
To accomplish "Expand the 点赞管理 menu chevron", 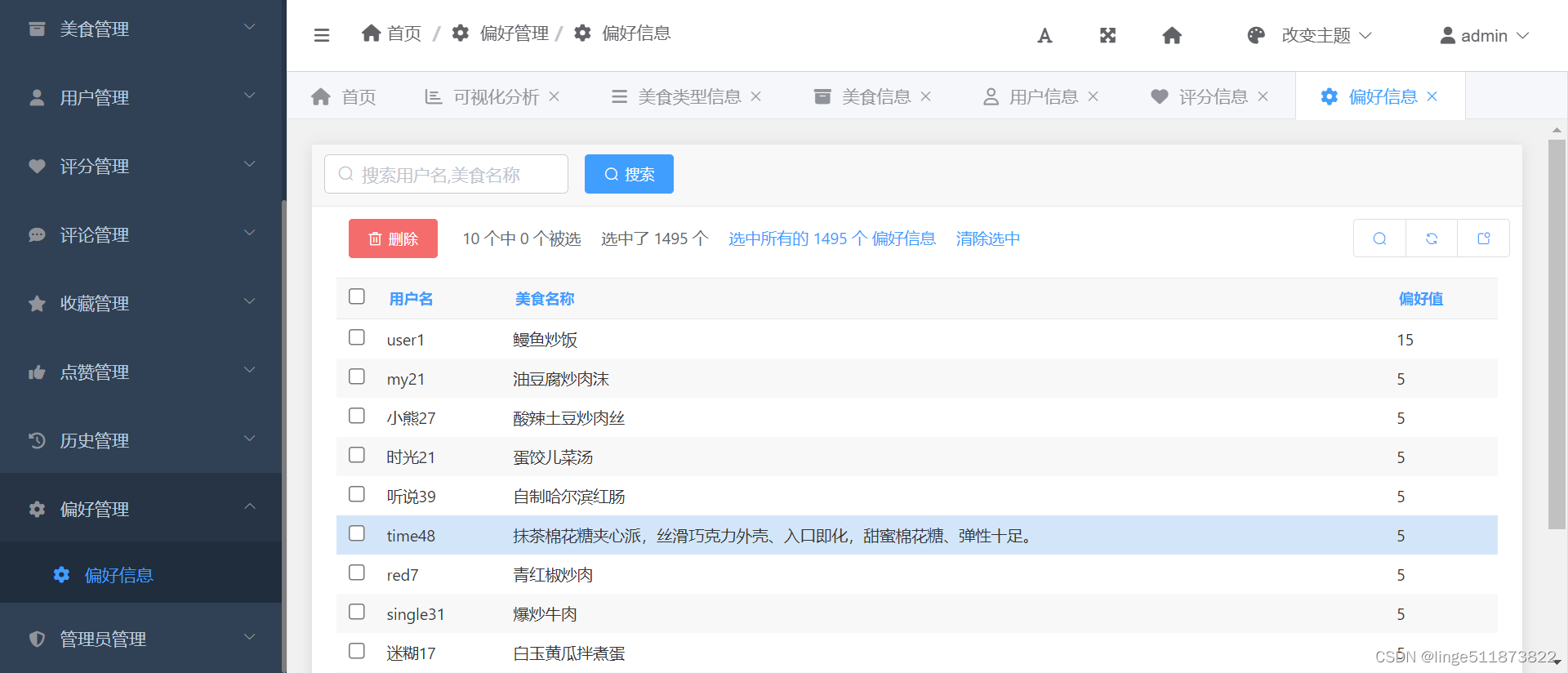I will click(250, 370).
